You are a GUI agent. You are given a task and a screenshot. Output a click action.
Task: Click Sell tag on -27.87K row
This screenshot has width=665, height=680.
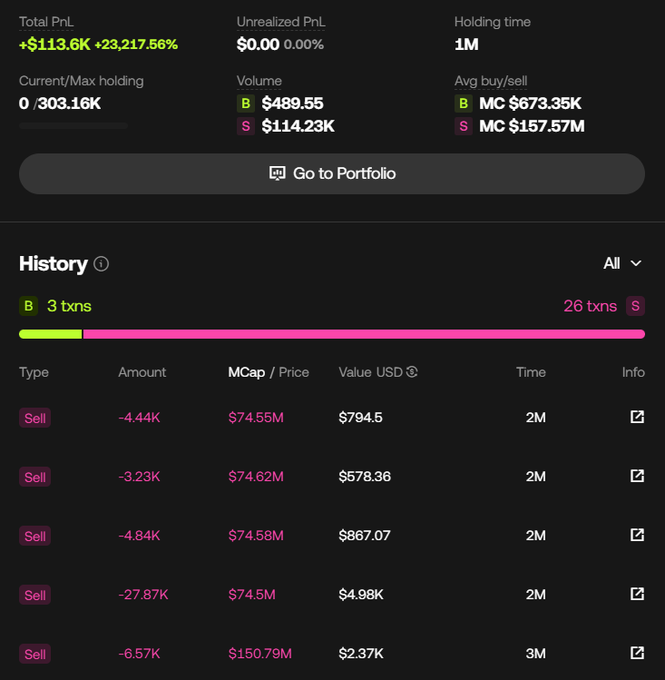click(x=35, y=595)
